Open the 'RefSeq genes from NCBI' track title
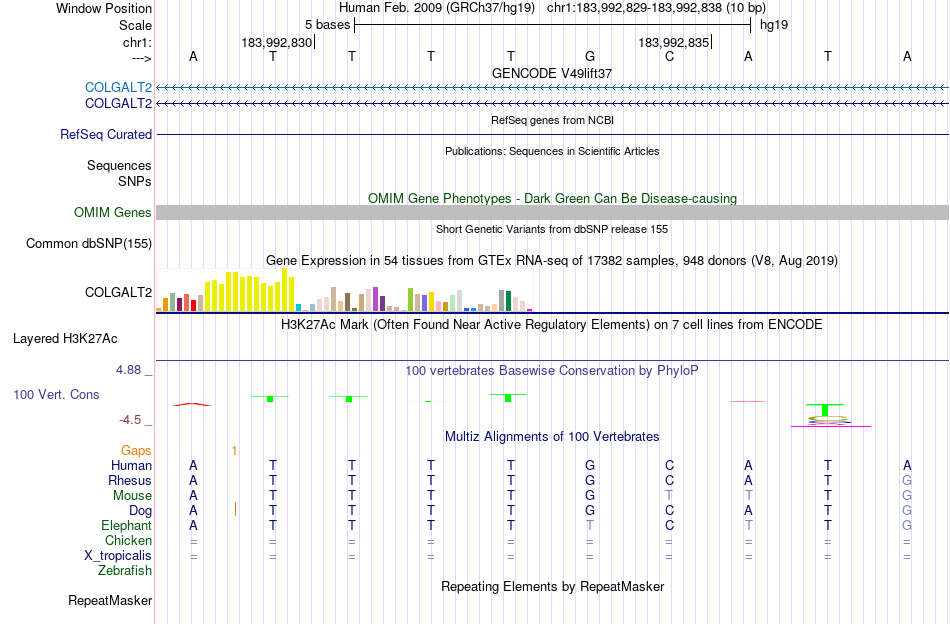This screenshot has width=950, height=624. coord(552,120)
